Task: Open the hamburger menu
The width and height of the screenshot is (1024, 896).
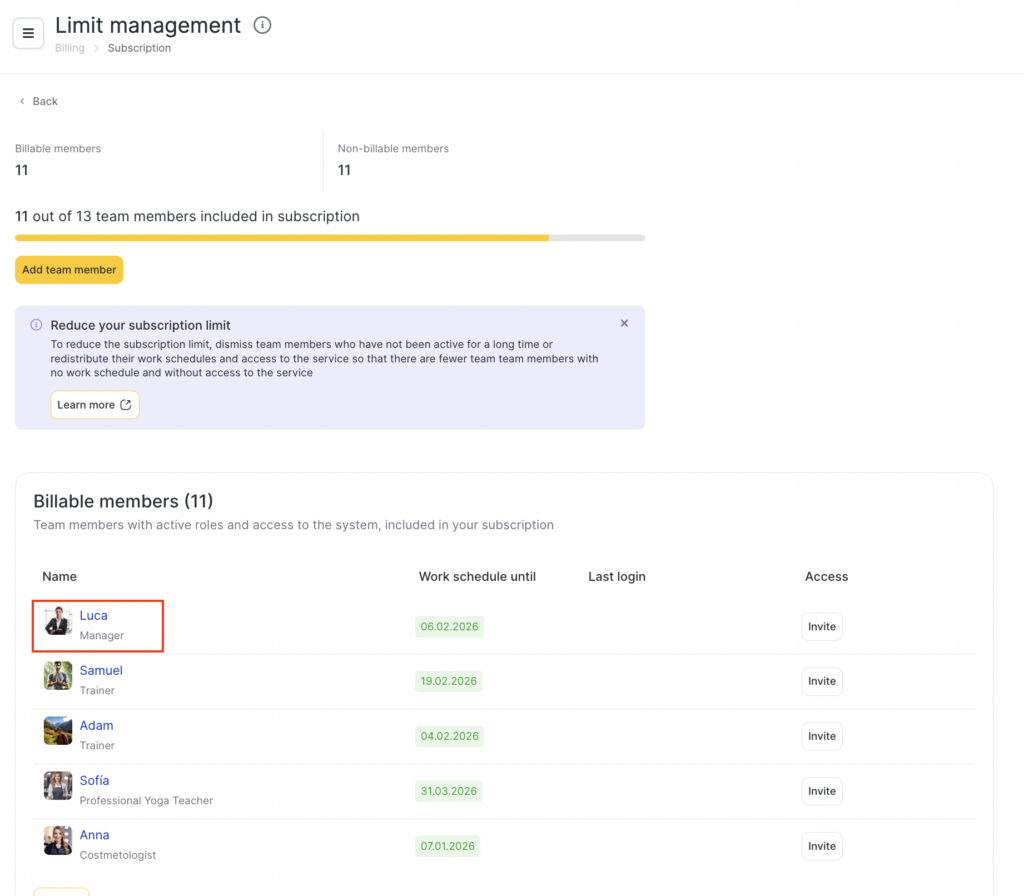Action: click(x=28, y=33)
